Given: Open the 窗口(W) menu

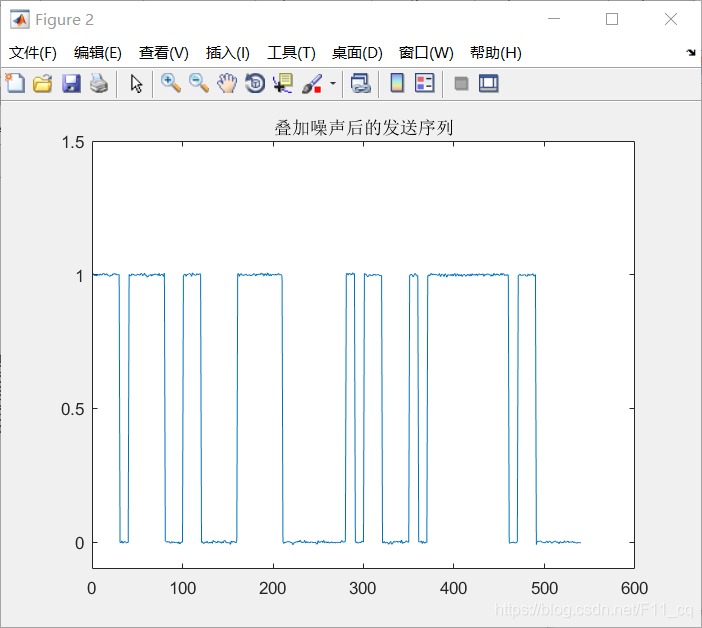Looking at the screenshot, I should coord(426,53).
